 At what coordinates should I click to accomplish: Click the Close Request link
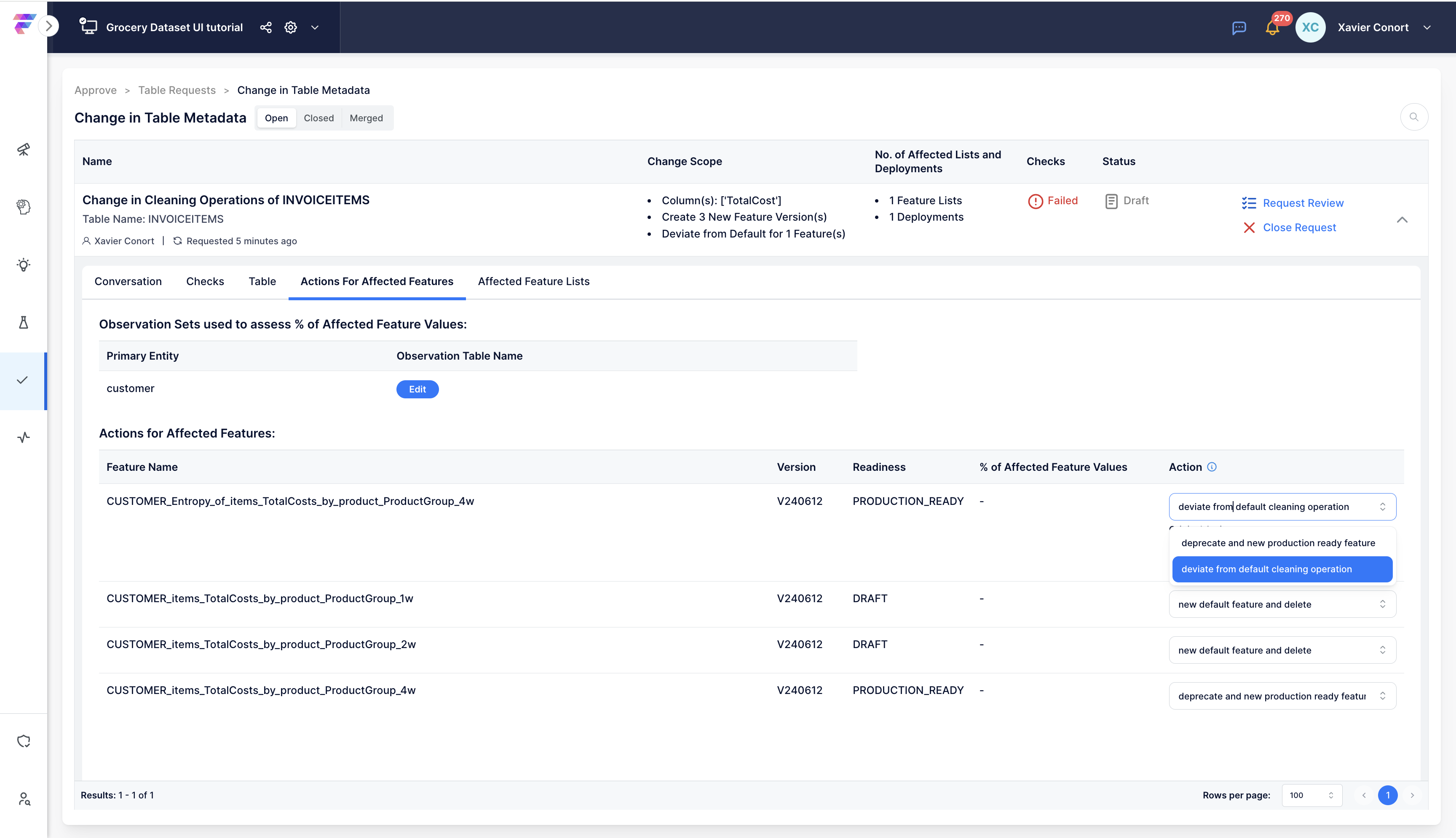click(x=1299, y=228)
